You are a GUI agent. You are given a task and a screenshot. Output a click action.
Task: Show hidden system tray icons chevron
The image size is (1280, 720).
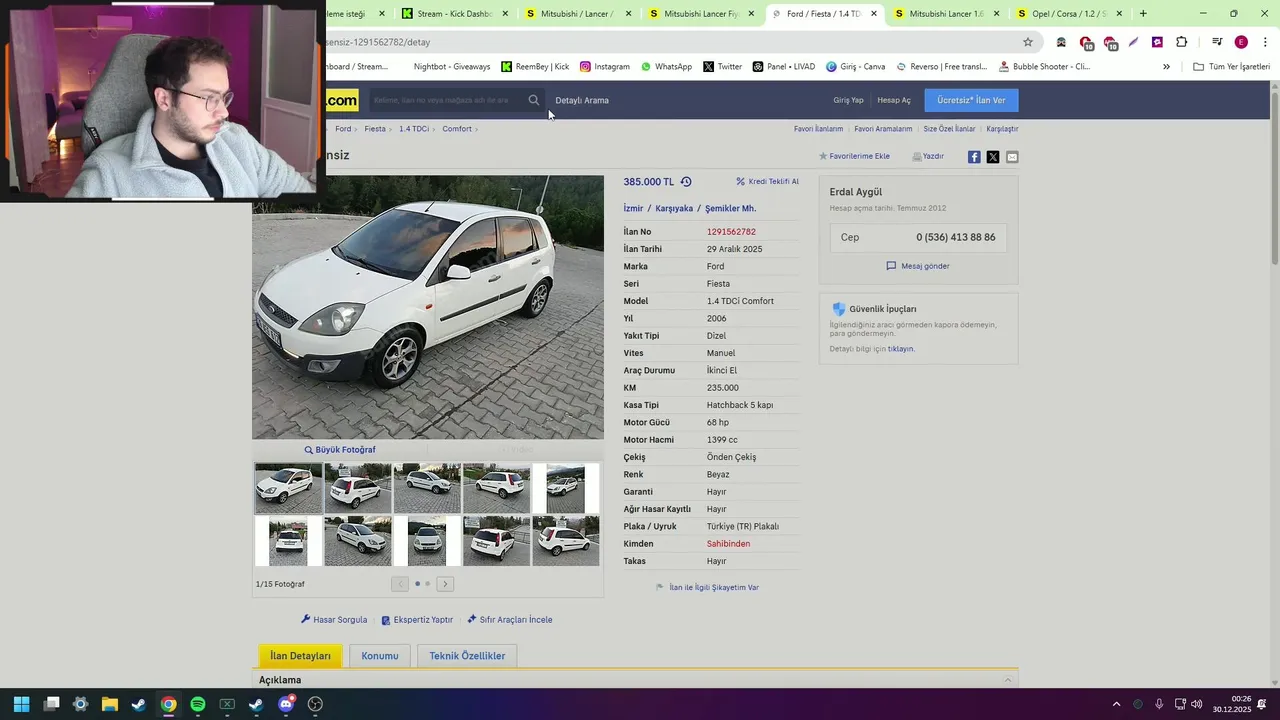[1116, 704]
